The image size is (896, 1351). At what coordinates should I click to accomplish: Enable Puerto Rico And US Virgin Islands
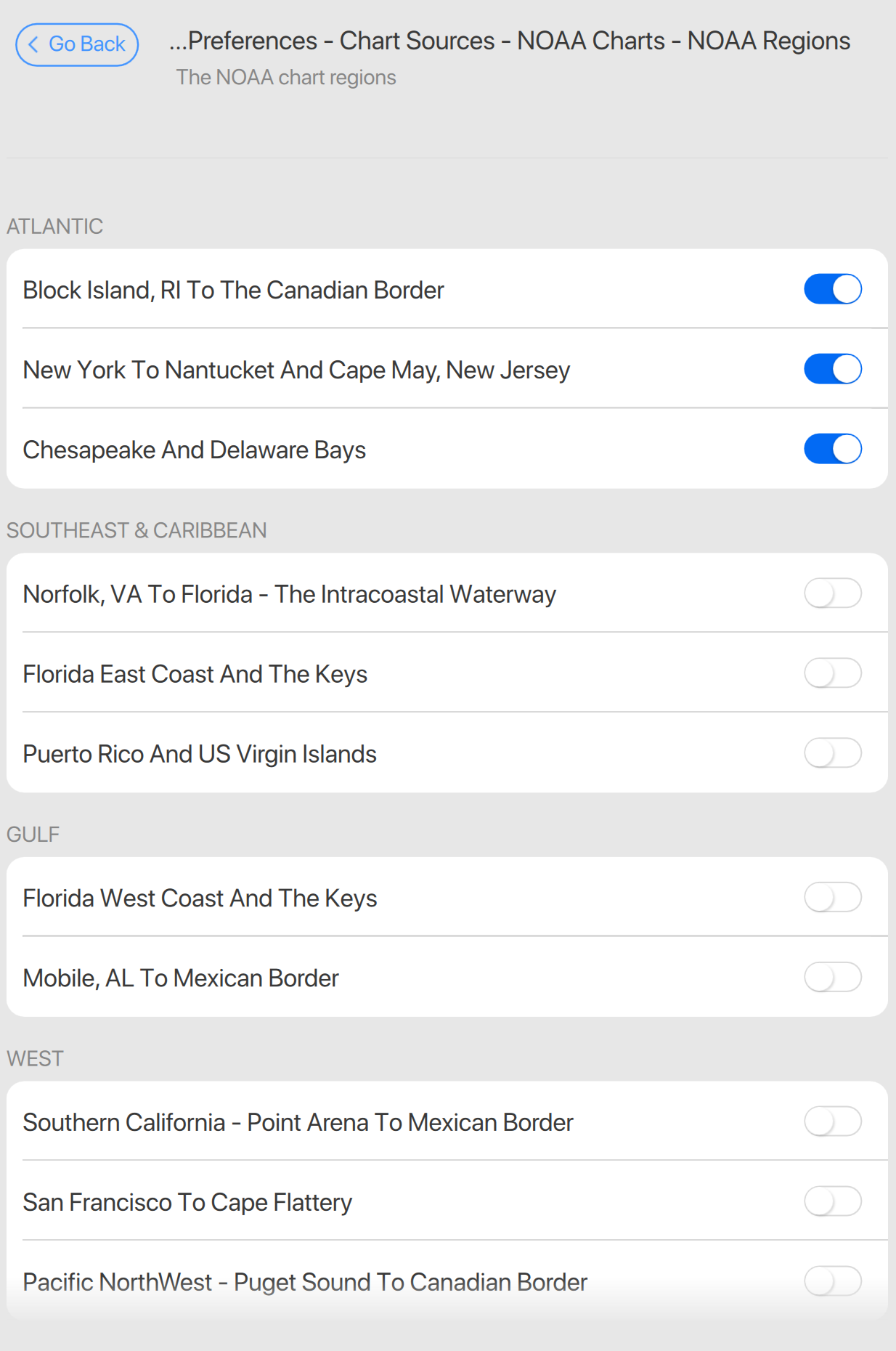[832, 753]
